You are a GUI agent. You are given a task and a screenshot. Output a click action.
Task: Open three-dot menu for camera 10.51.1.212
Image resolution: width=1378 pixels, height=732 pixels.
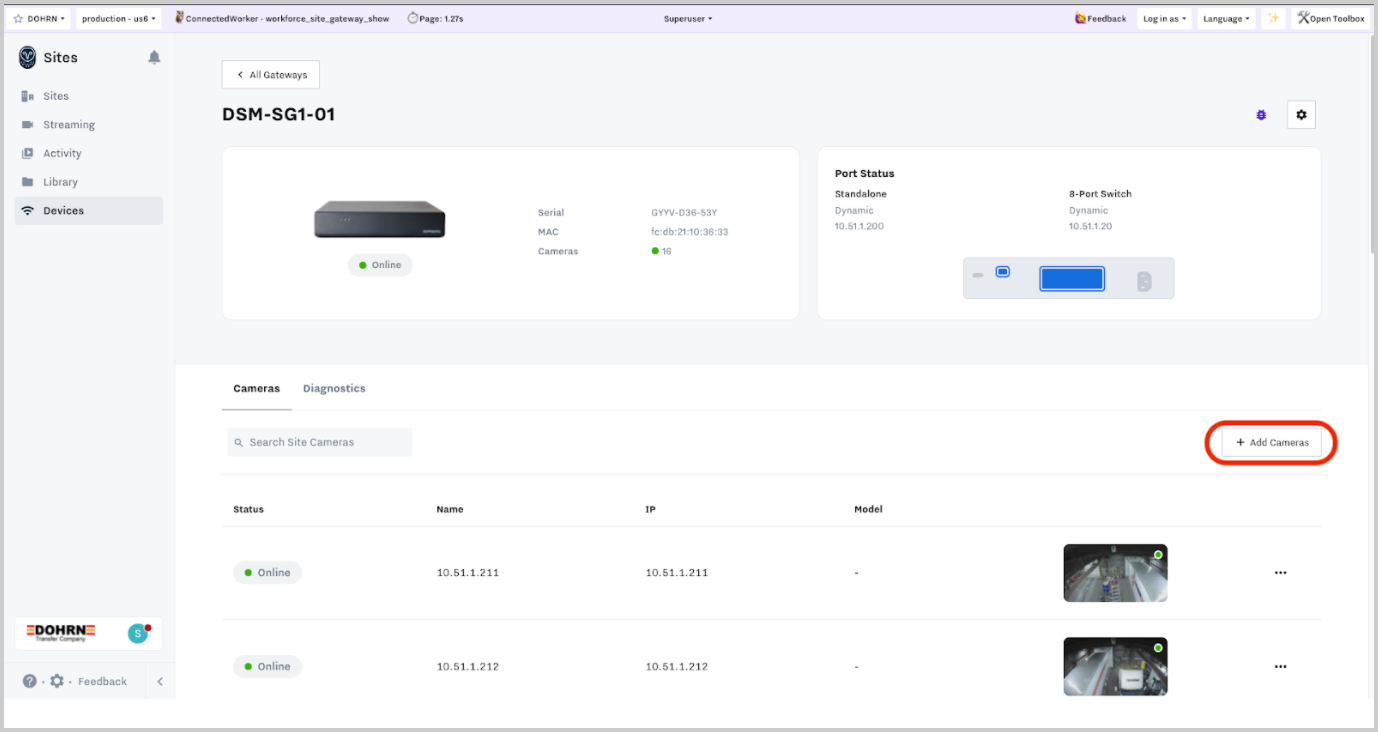pyautogui.click(x=1280, y=666)
